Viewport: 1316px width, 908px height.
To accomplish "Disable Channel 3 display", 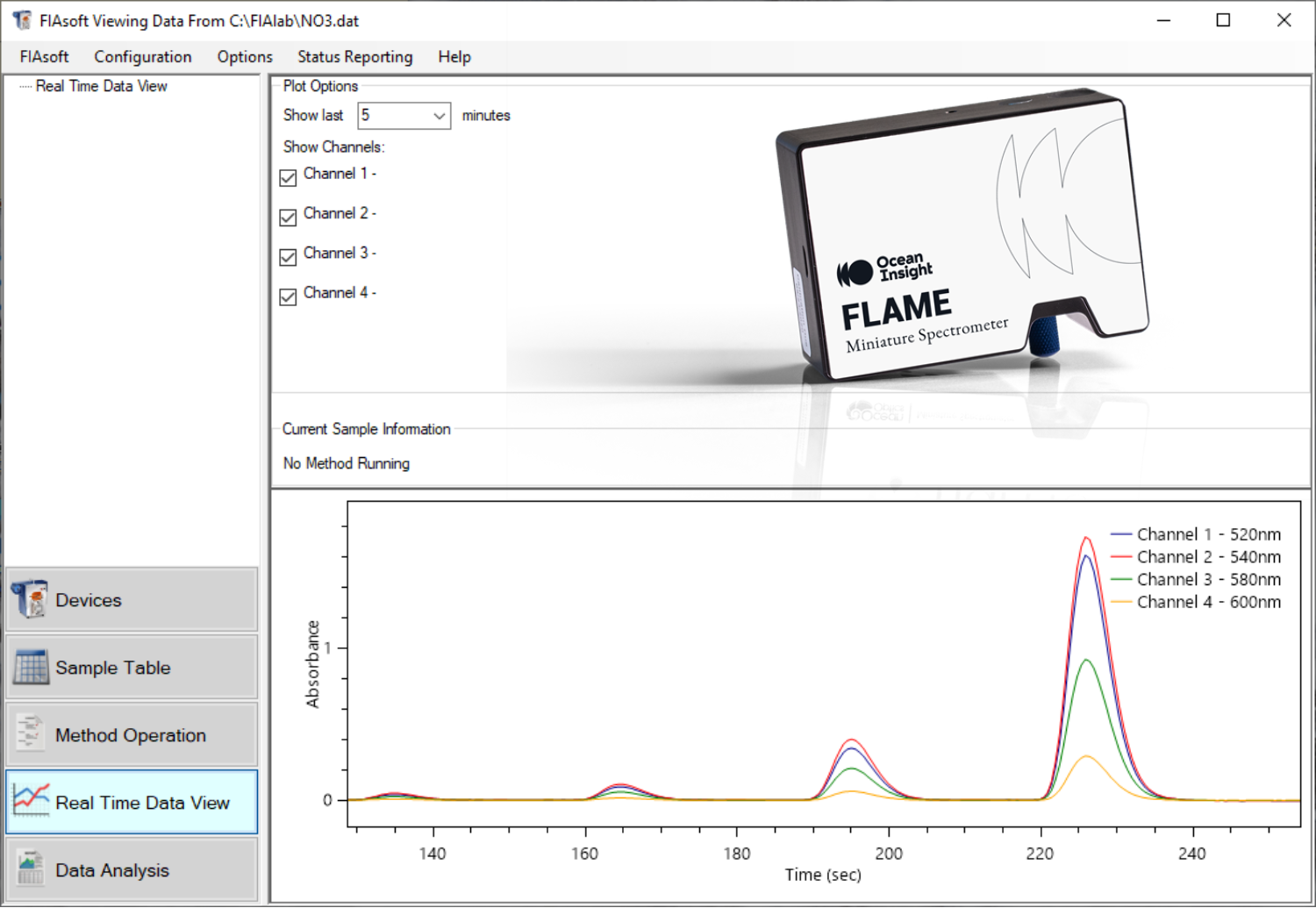I will tap(287, 257).
